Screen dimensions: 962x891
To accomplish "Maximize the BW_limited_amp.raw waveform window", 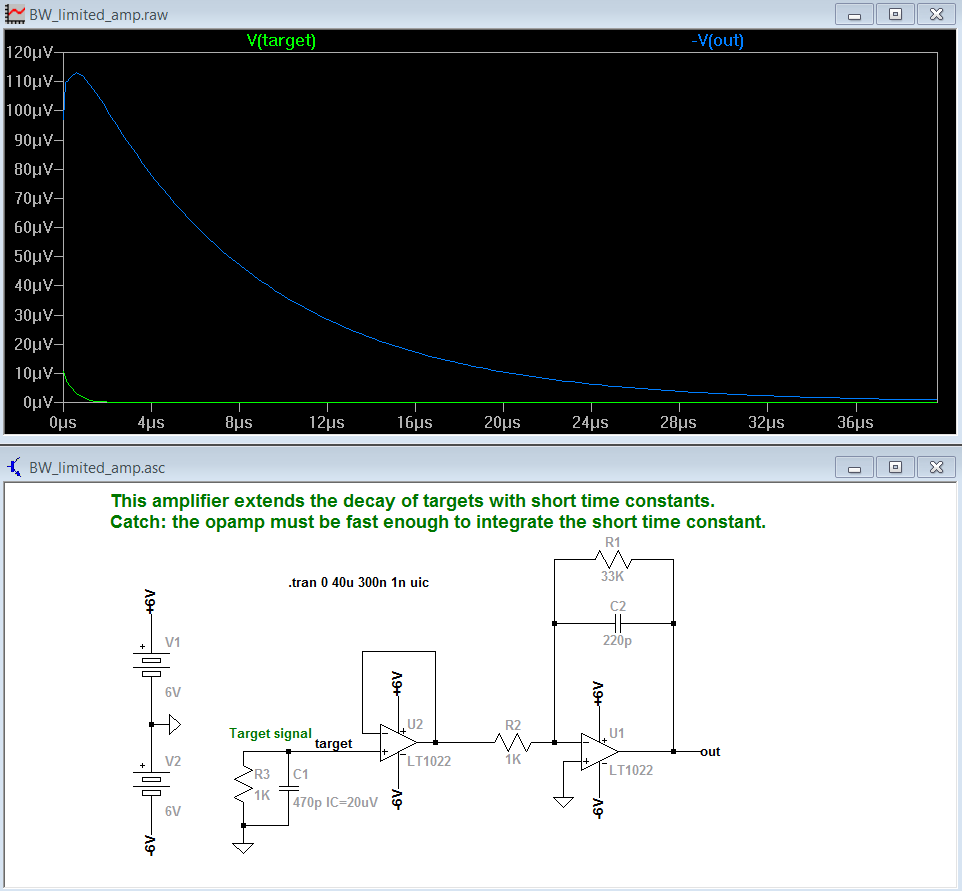I will click(x=896, y=14).
